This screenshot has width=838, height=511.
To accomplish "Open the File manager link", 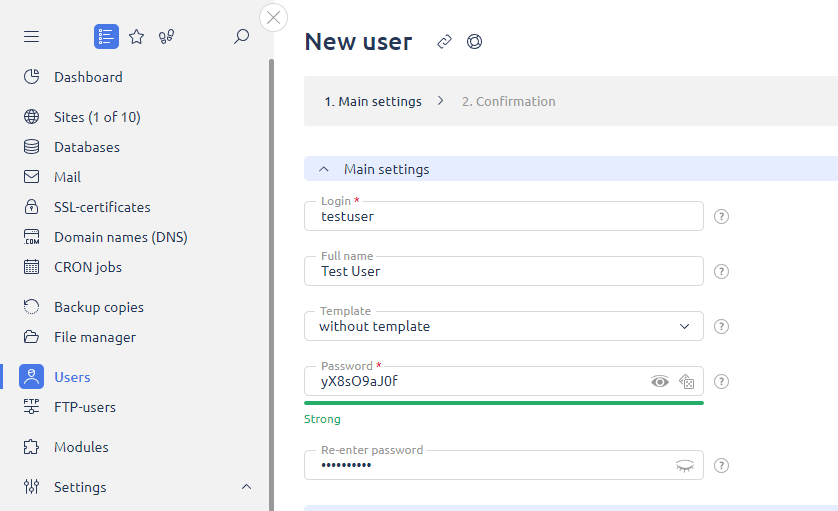I will 94,337.
